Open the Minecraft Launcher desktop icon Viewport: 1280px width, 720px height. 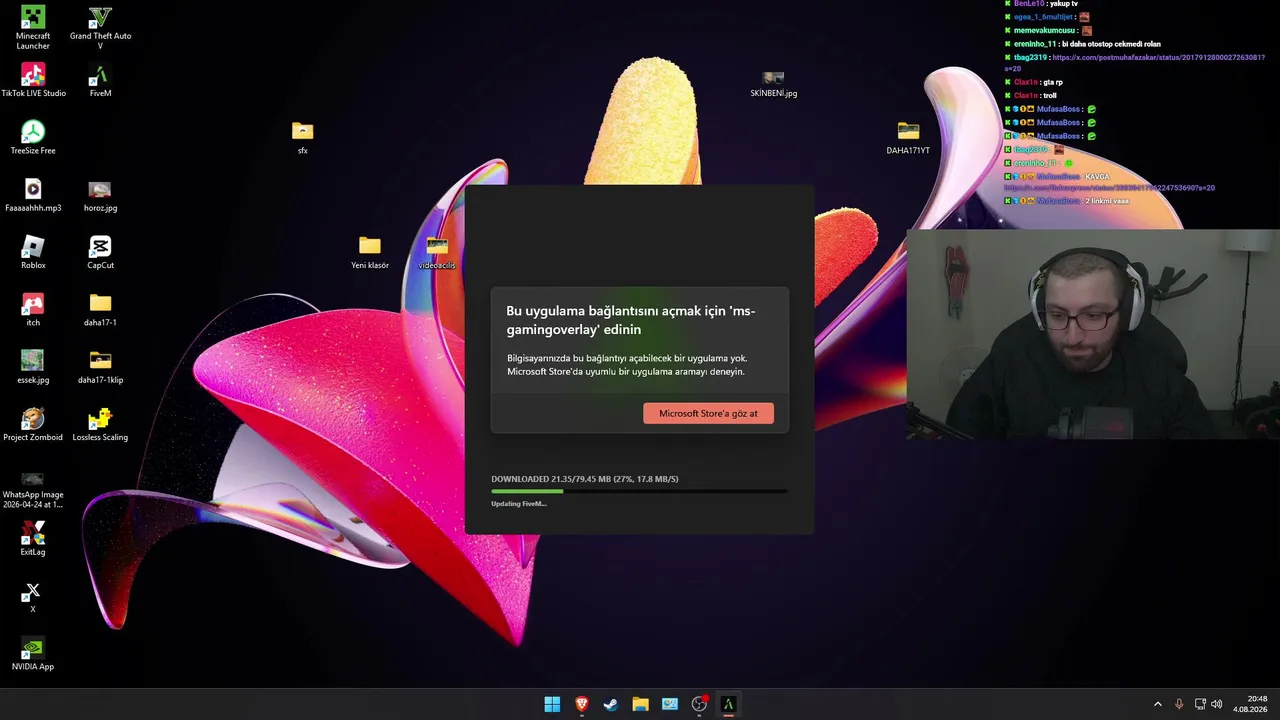[33, 27]
